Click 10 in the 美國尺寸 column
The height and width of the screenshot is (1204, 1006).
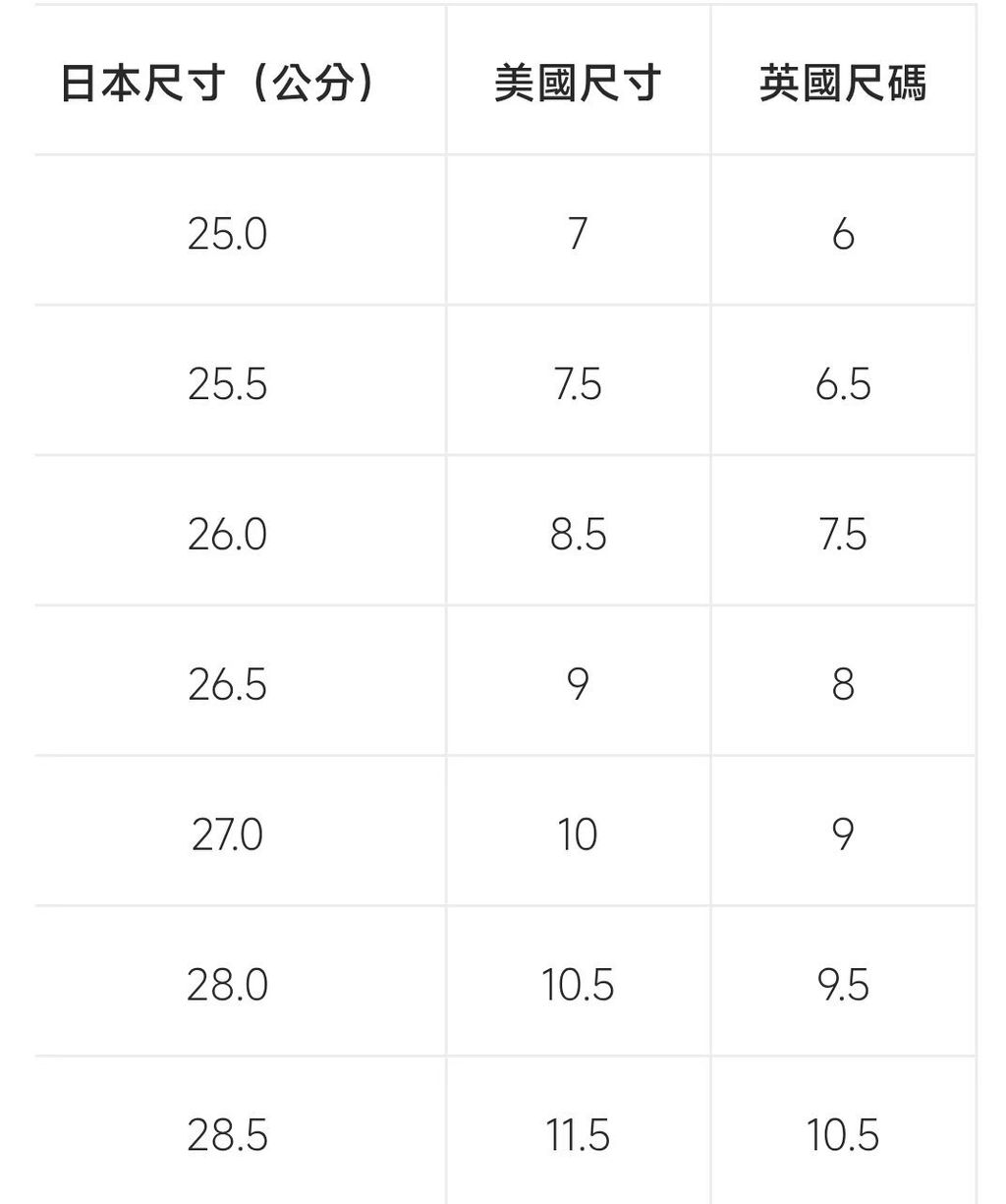(x=578, y=834)
